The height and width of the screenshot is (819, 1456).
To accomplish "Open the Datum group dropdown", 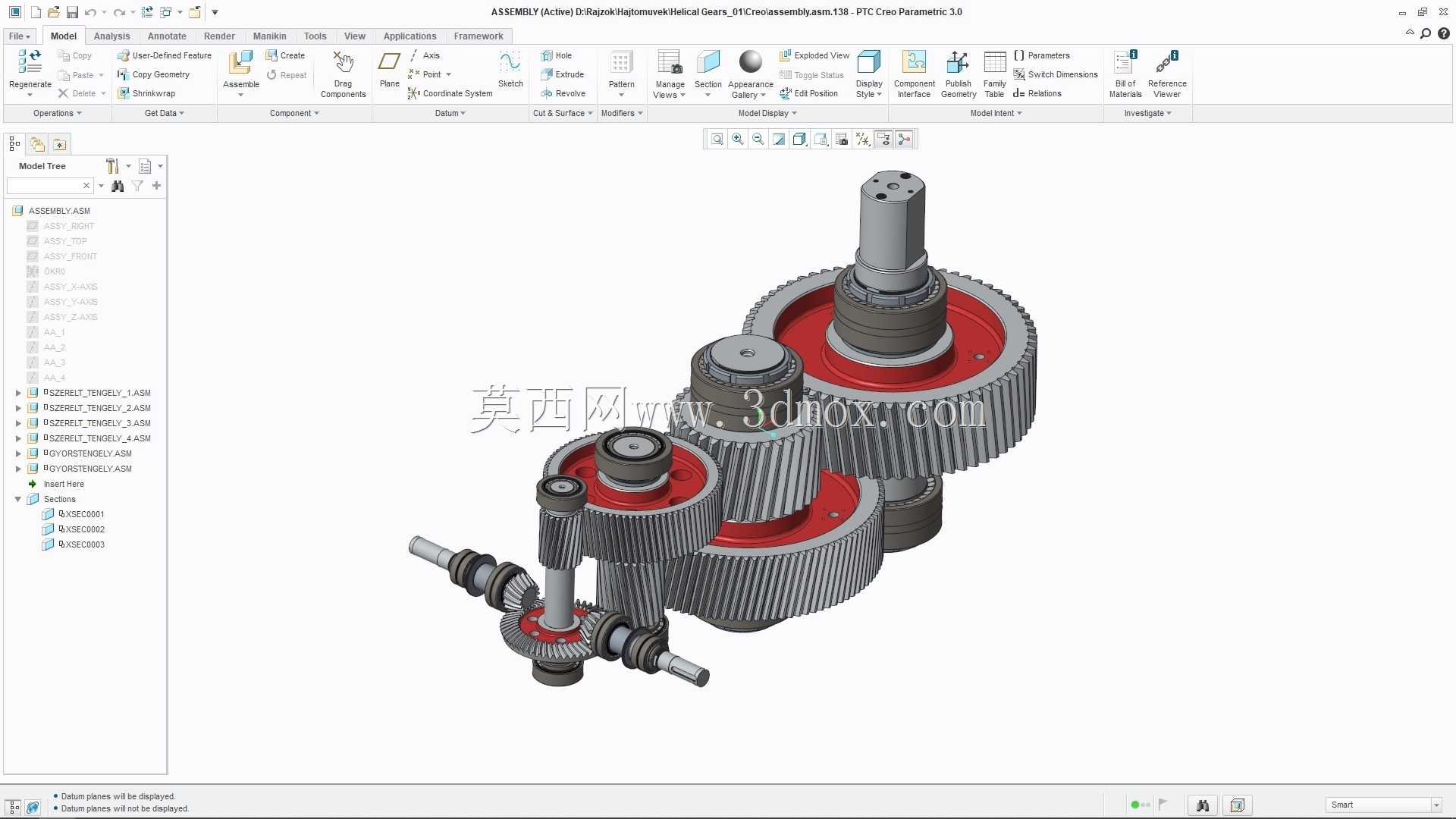I will pos(450,113).
